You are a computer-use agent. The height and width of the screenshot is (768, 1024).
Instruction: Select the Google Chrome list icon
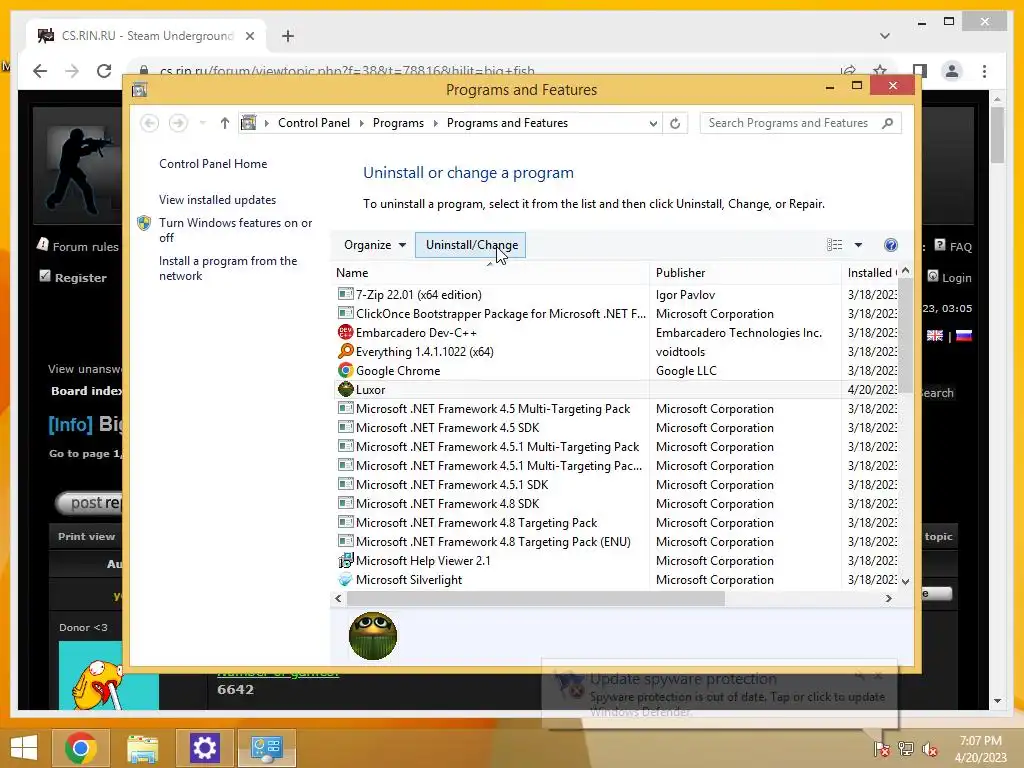pos(345,370)
